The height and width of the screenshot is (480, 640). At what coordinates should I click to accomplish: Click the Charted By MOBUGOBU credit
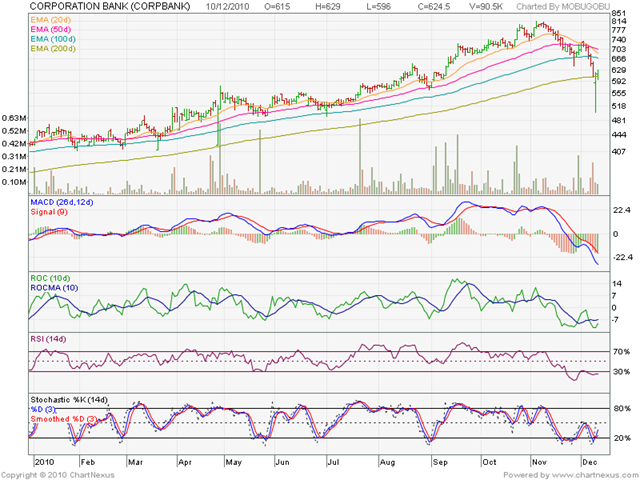[x=563, y=7]
